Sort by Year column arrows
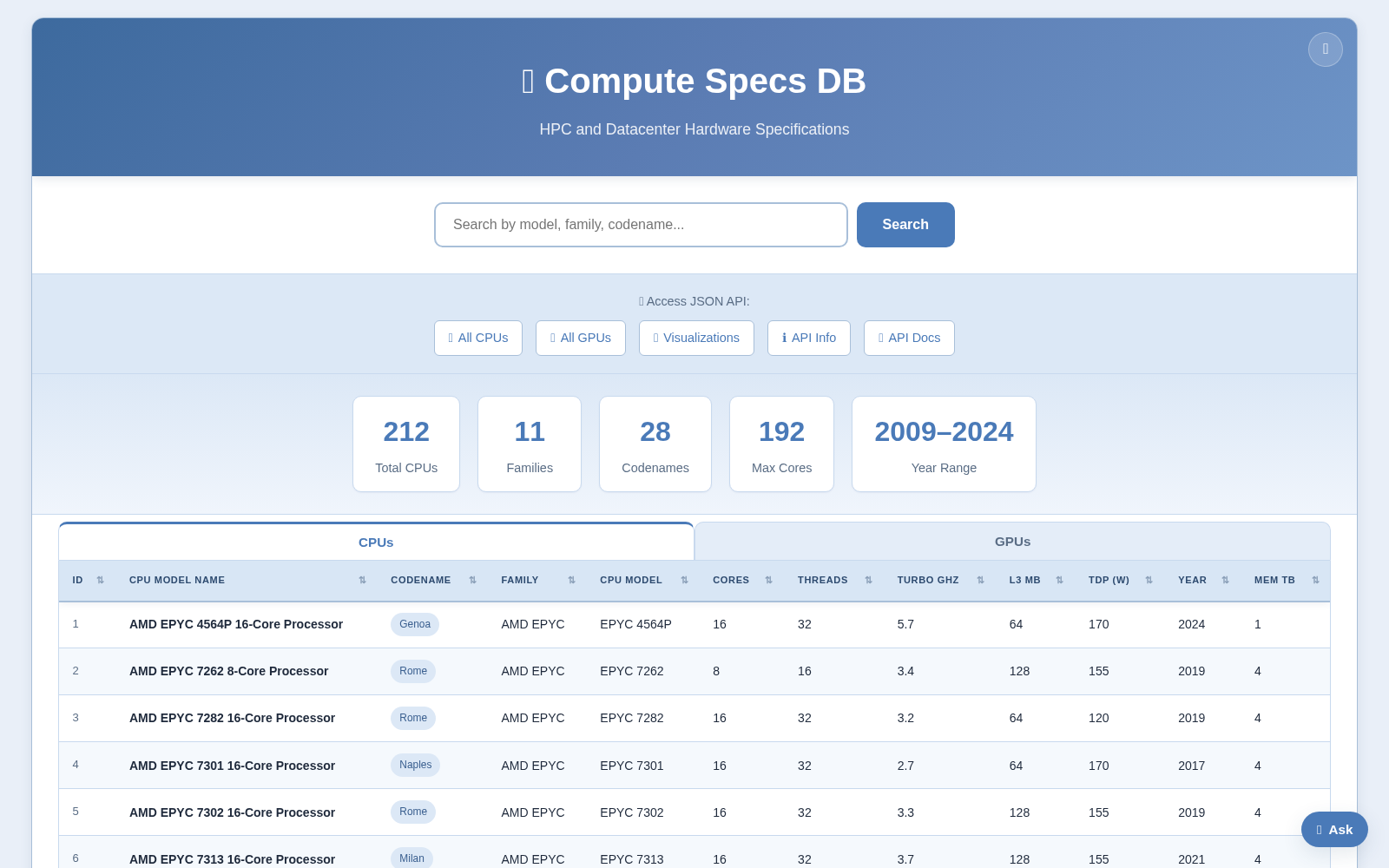This screenshot has width=1389, height=868. pyautogui.click(x=1225, y=581)
